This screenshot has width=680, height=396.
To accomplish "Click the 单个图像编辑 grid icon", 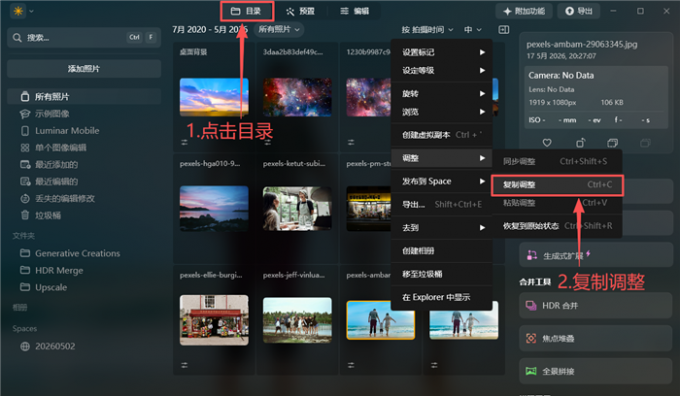I will pos(25,147).
